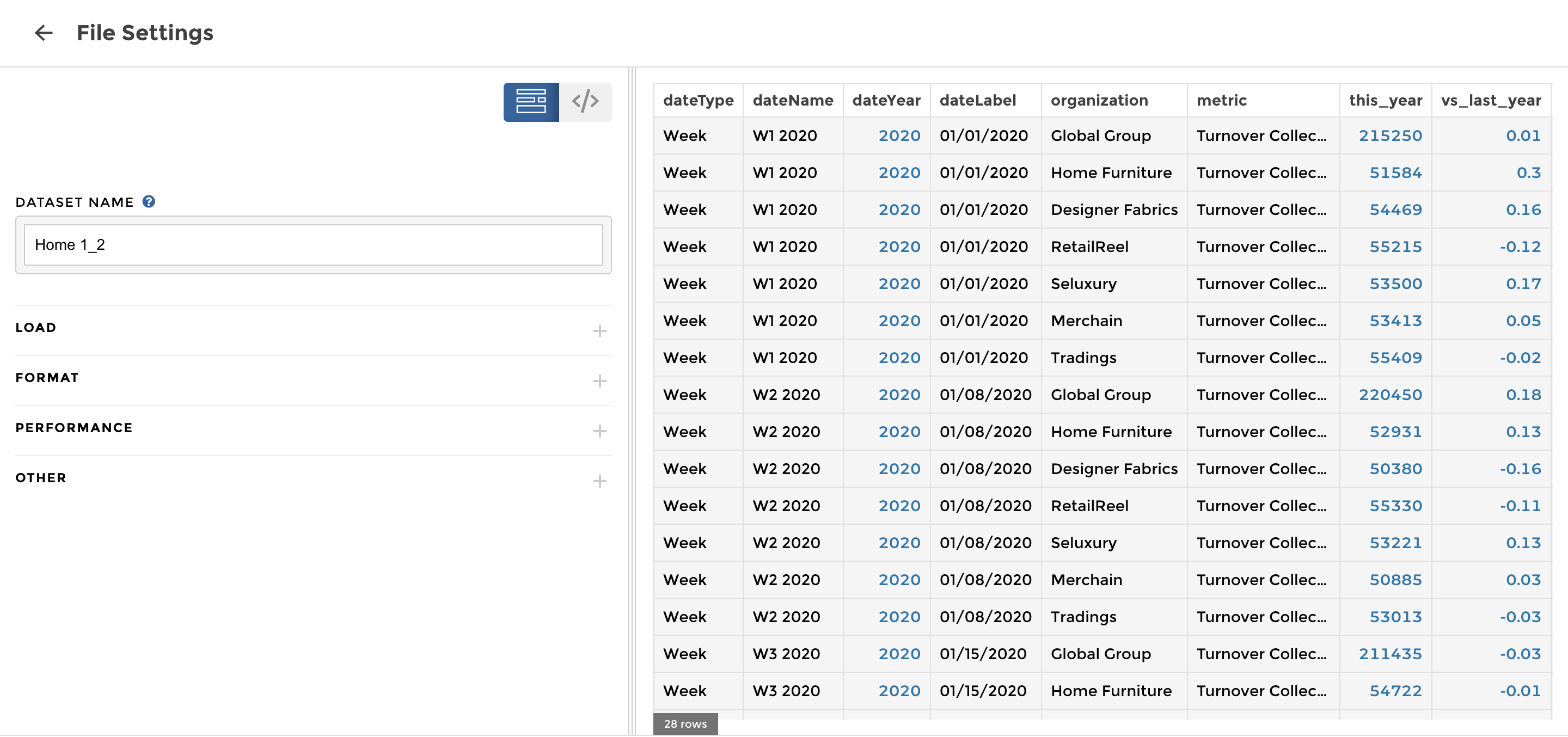
Task: Click the 55409 this_year value
Action: [1396, 358]
